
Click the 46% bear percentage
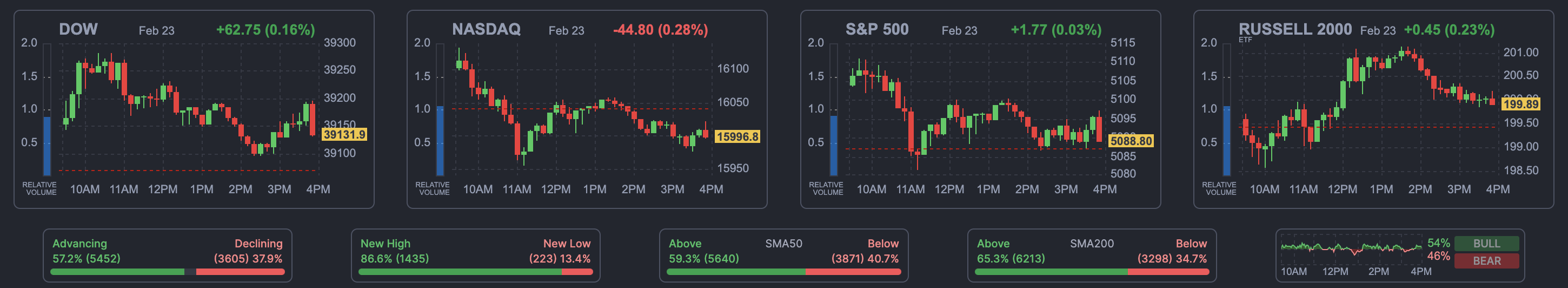1438,257
